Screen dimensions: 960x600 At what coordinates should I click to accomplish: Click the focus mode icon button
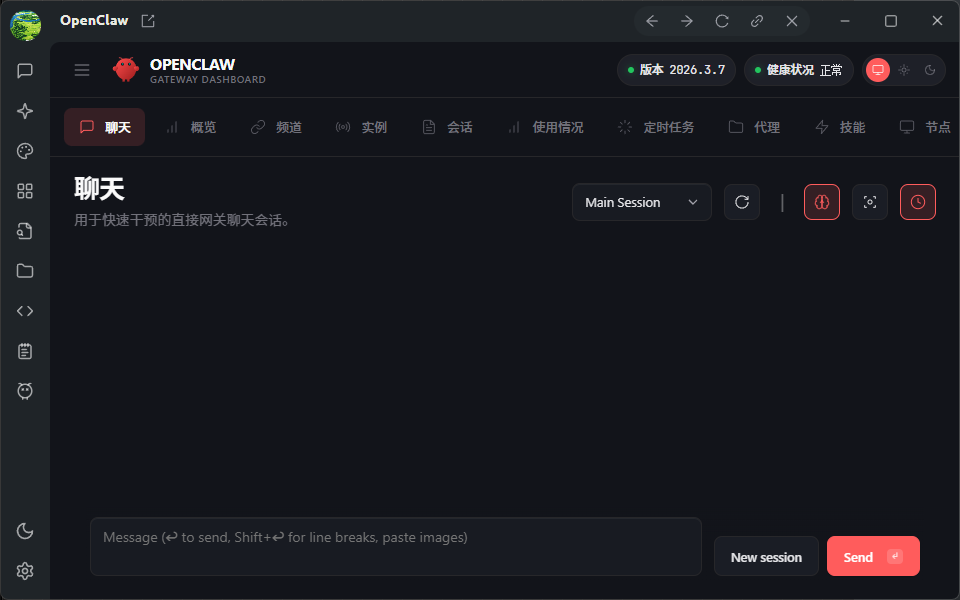coord(870,202)
